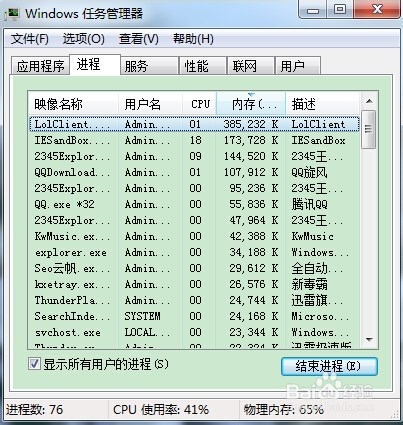Select the ThunderPla process row
Image resolution: width=403 pixels, height=425 pixels.
point(194,300)
